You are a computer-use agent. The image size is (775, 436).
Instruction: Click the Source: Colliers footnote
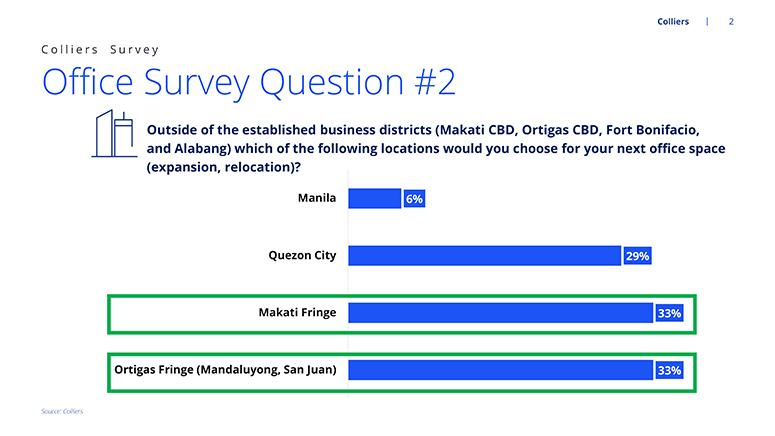[x=62, y=411]
